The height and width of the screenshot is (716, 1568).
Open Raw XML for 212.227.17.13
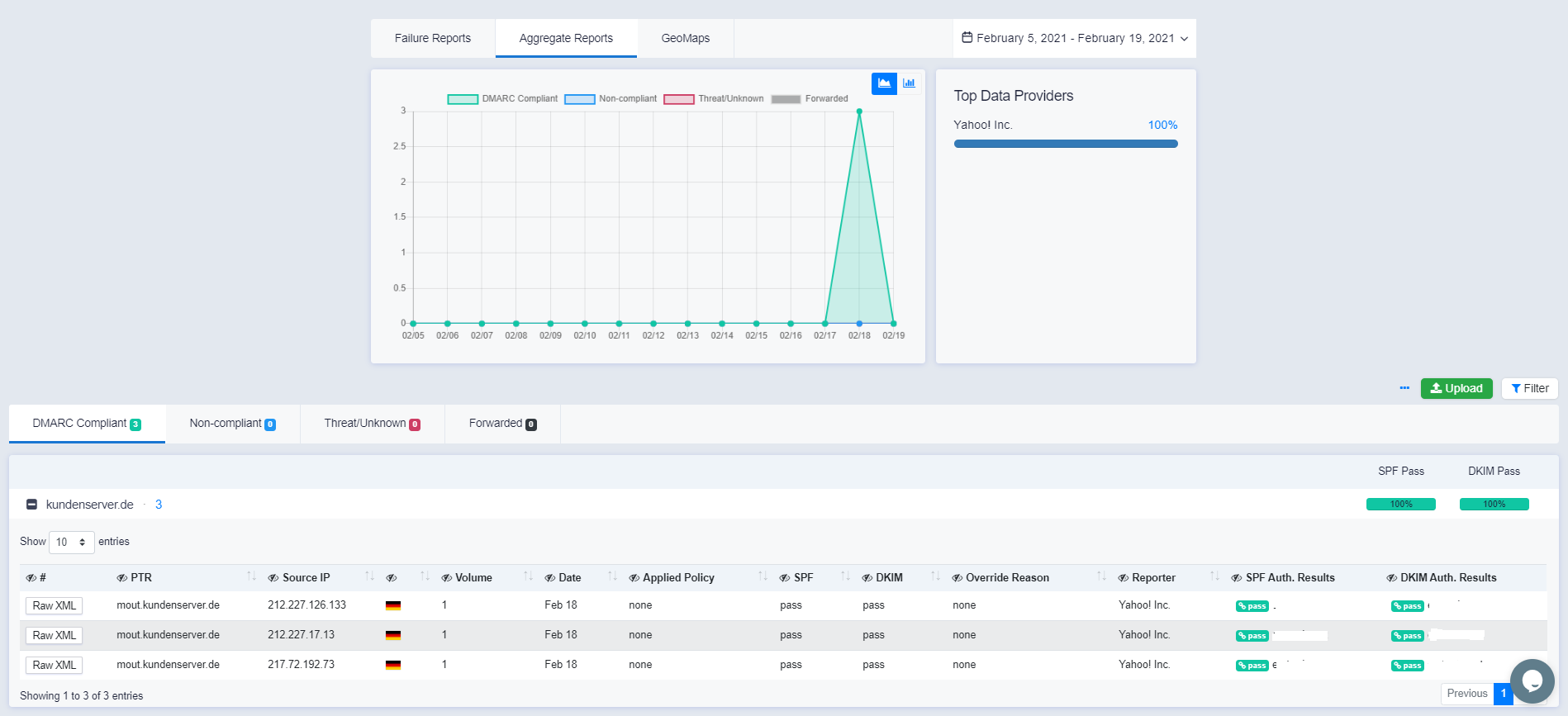(54, 636)
